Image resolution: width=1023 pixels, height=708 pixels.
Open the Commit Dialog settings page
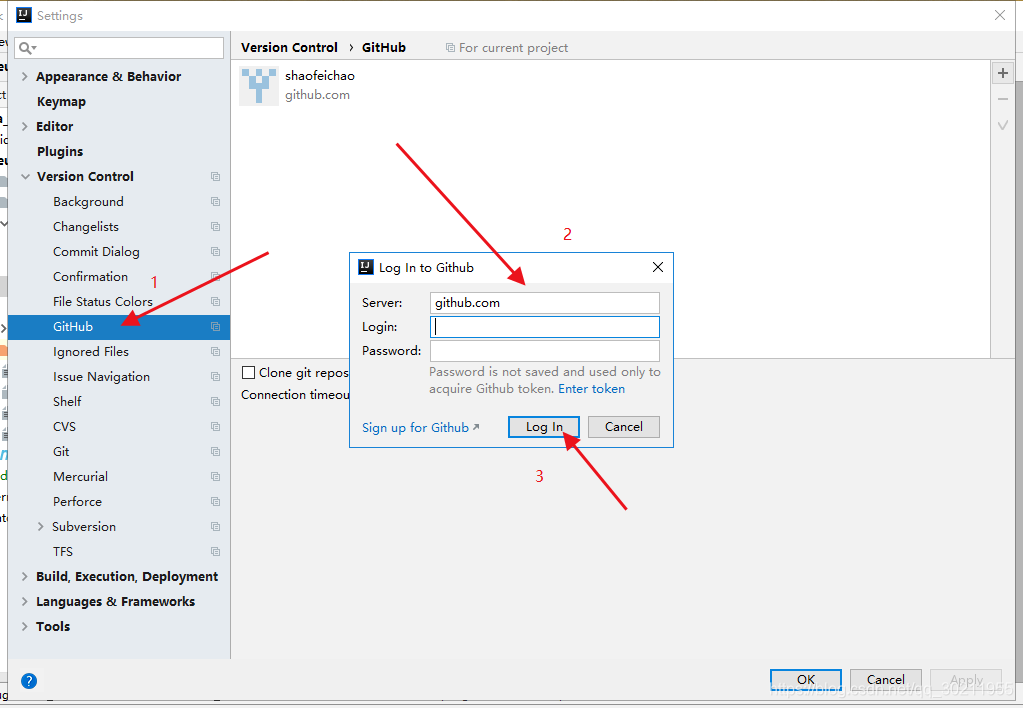coord(96,252)
